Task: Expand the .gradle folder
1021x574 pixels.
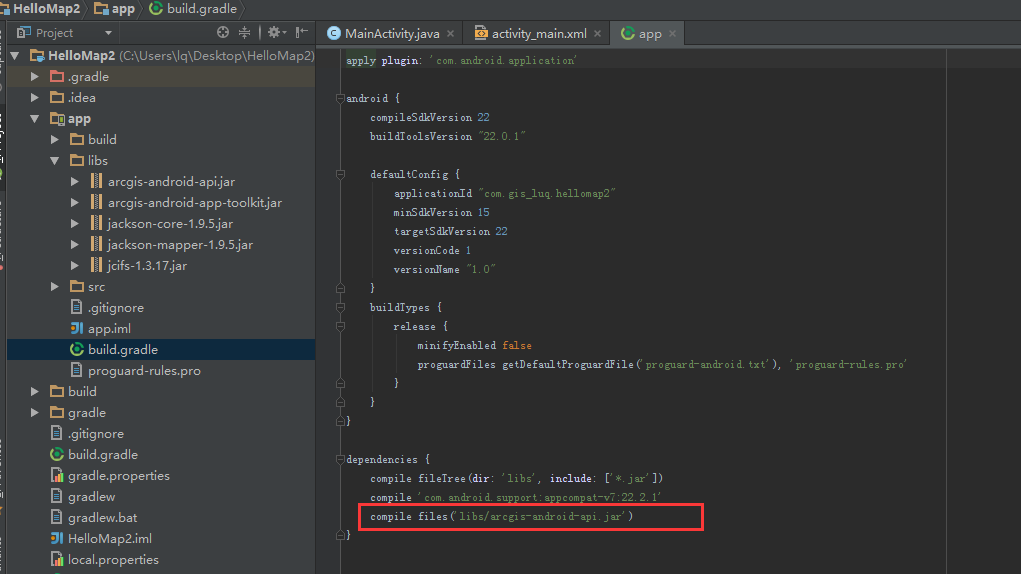Action: [x=35, y=77]
